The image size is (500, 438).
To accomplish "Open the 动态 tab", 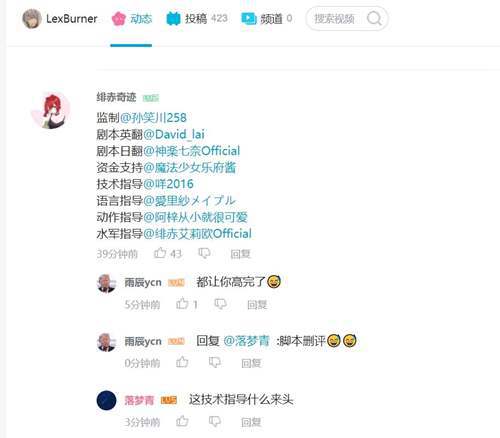I will 132,19.
